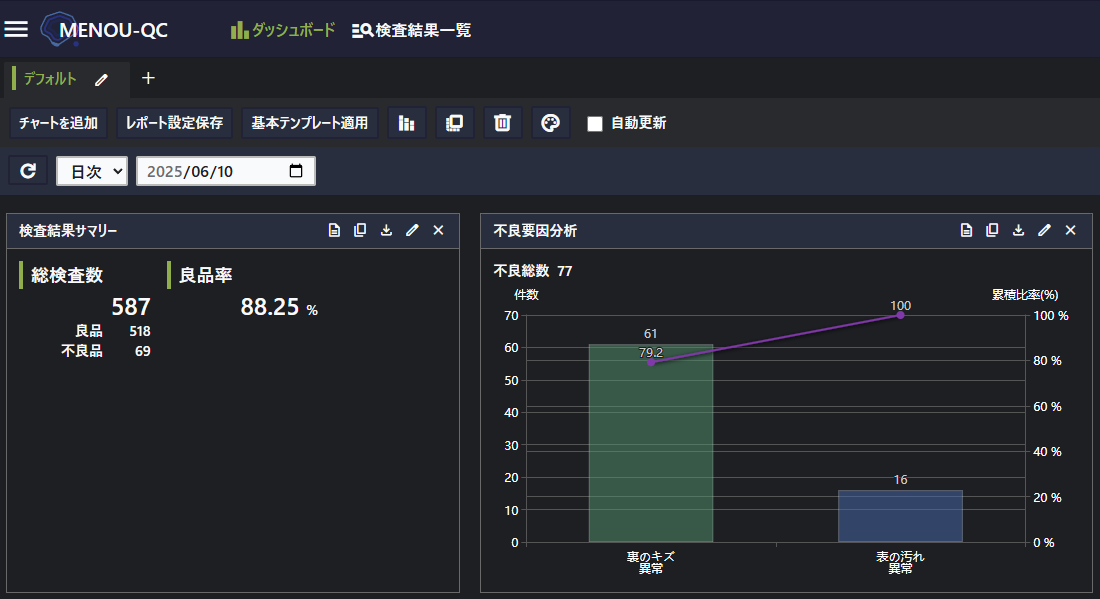1100x599 pixels.
Task: Select the ダッシュボード menu item
Action: click(x=283, y=30)
